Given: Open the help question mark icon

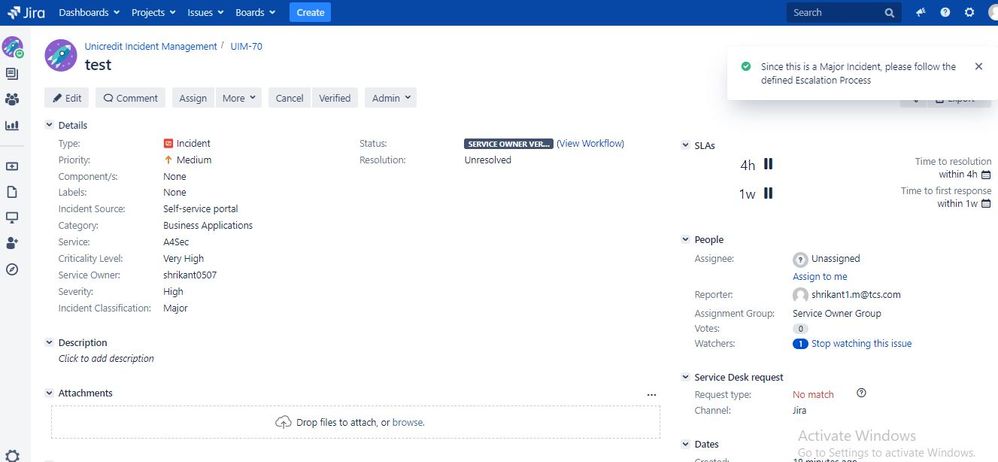Looking at the screenshot, I should coord(945,12).
